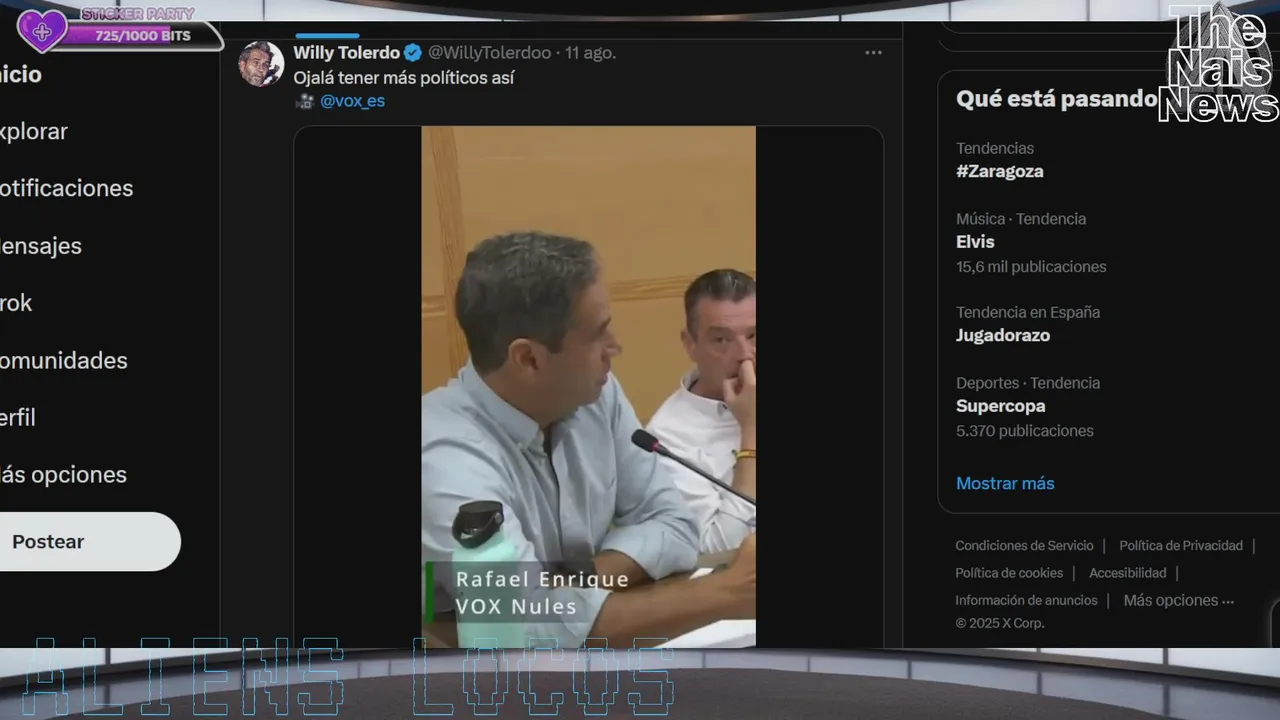Open the 11 ago. post timestamp
This screenshot has width=1280, height=720.
[590, 53]
